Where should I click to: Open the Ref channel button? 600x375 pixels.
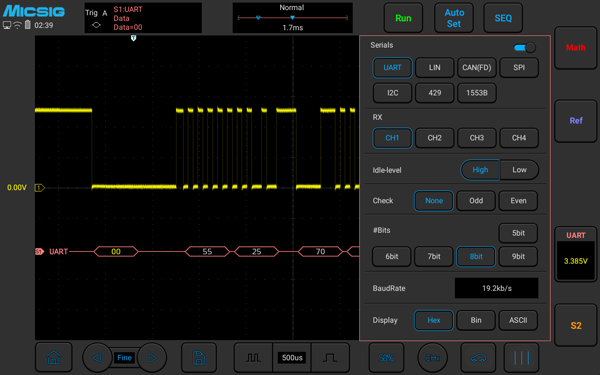click(x=576, y=121)
